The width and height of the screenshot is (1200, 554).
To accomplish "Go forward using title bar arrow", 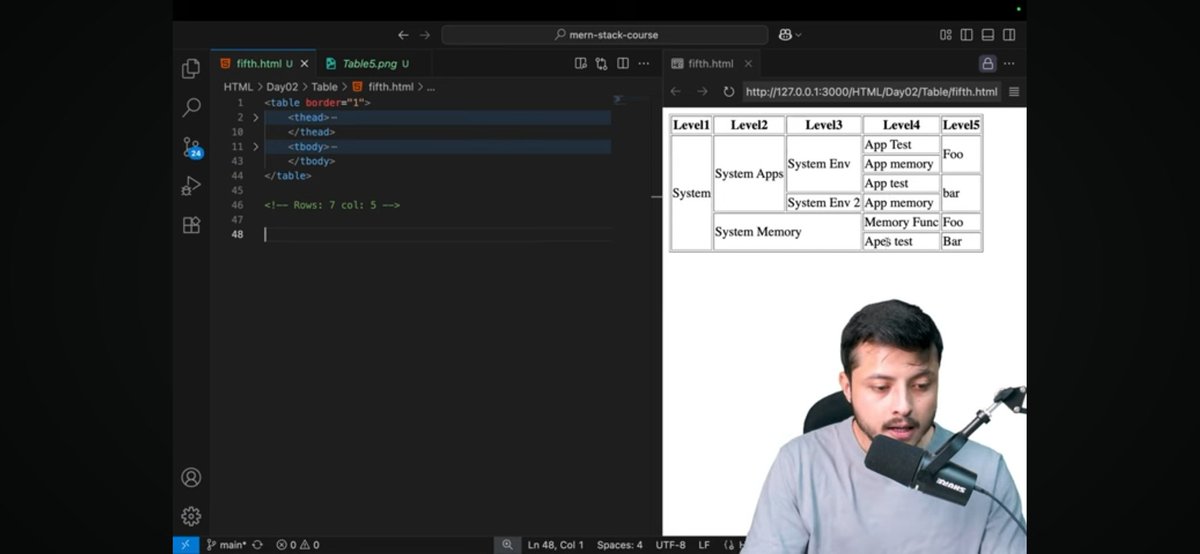I will coord(425,35).
